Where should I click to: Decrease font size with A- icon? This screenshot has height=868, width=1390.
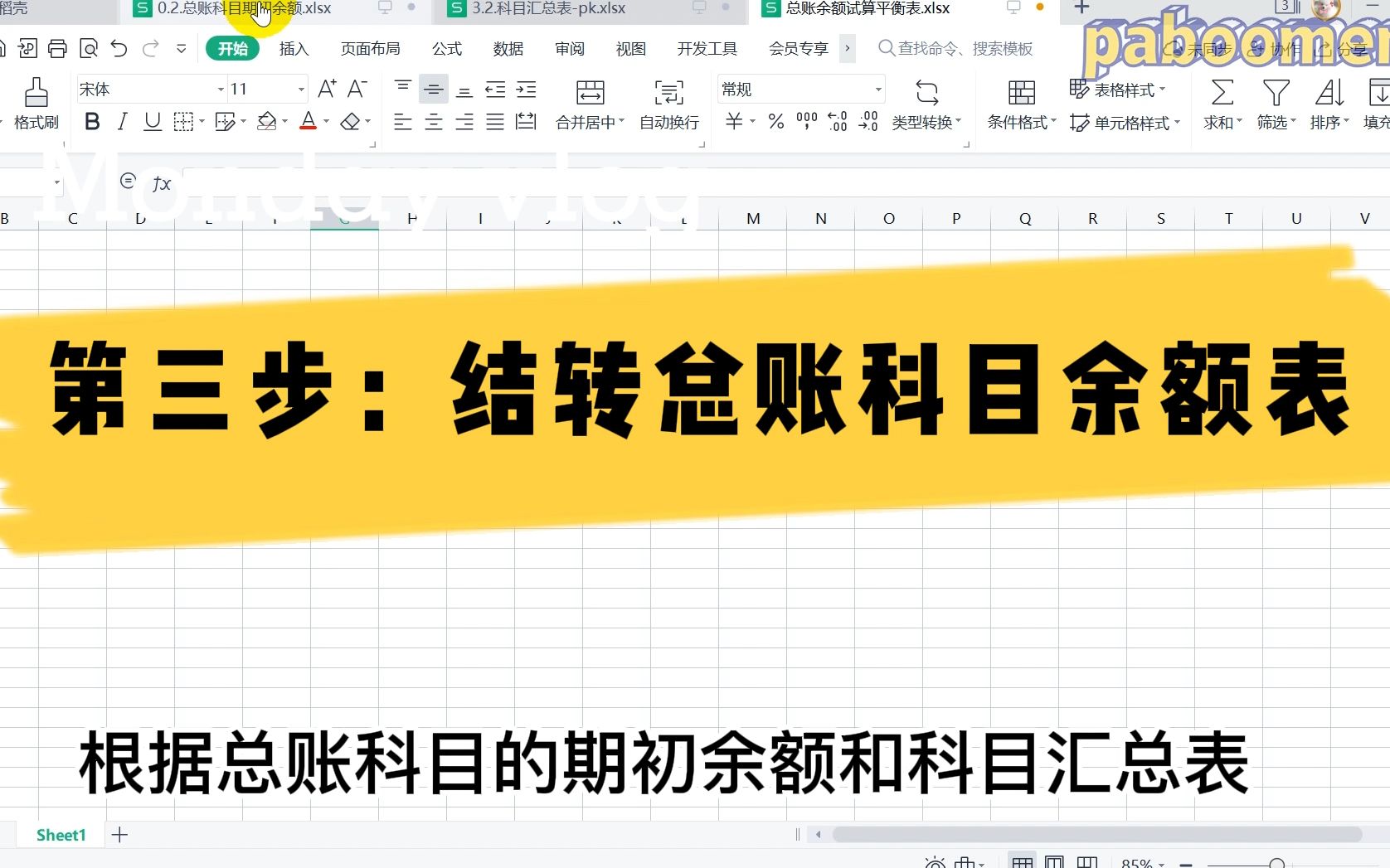click(357, 89)
